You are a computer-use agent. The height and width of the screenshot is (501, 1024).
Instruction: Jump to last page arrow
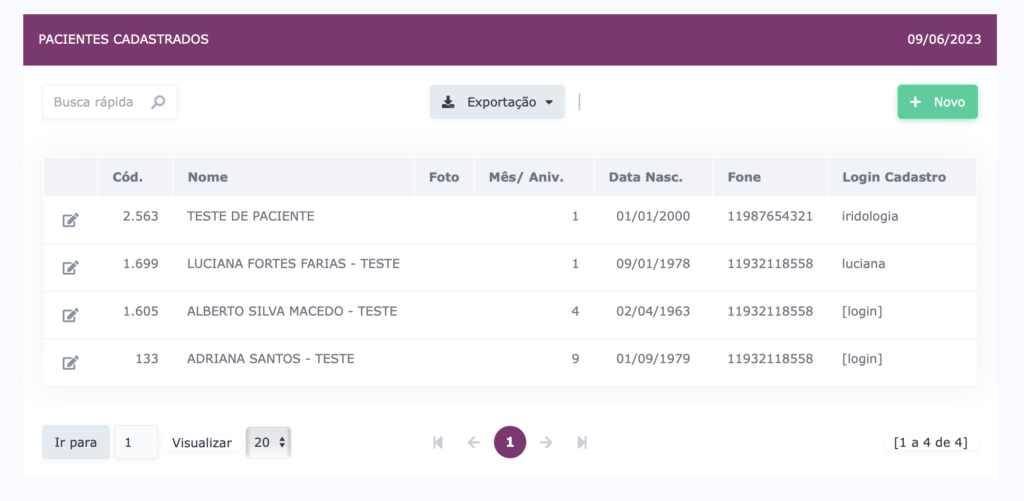point(582,442)
